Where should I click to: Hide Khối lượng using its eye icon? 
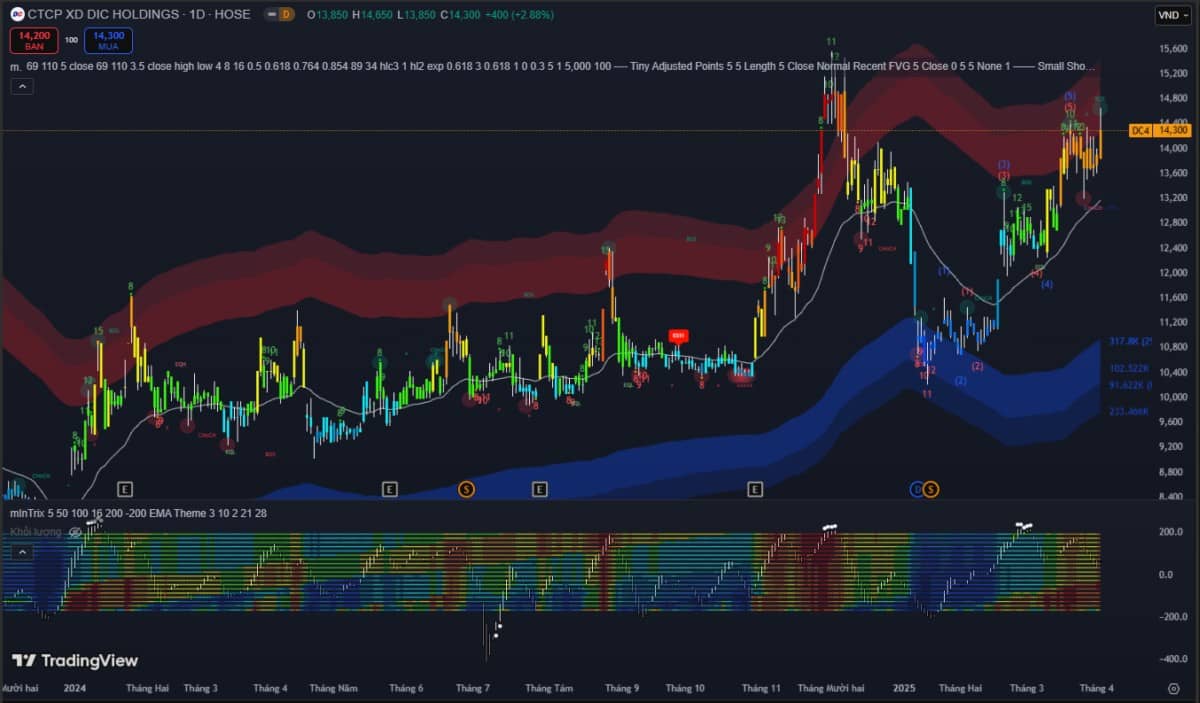click(75, 532)
